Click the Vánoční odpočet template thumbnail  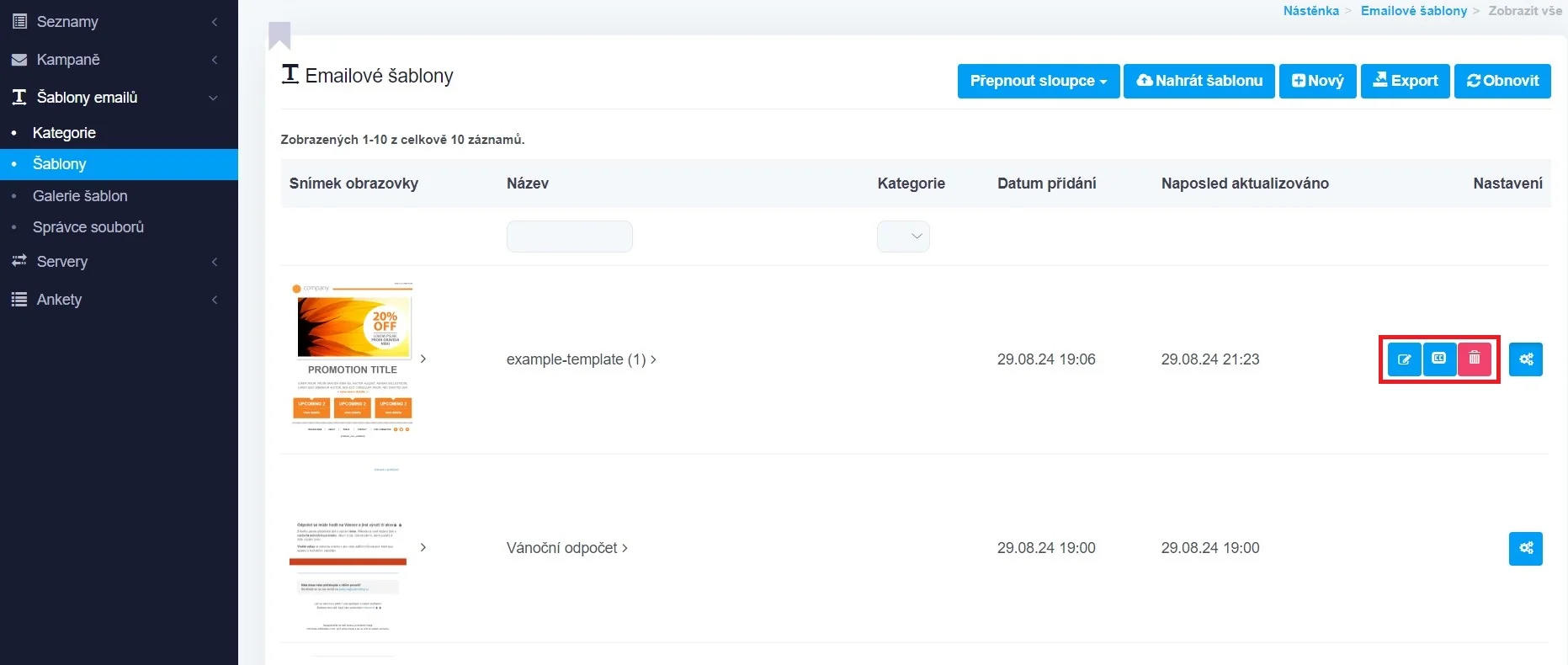point(348,549)
